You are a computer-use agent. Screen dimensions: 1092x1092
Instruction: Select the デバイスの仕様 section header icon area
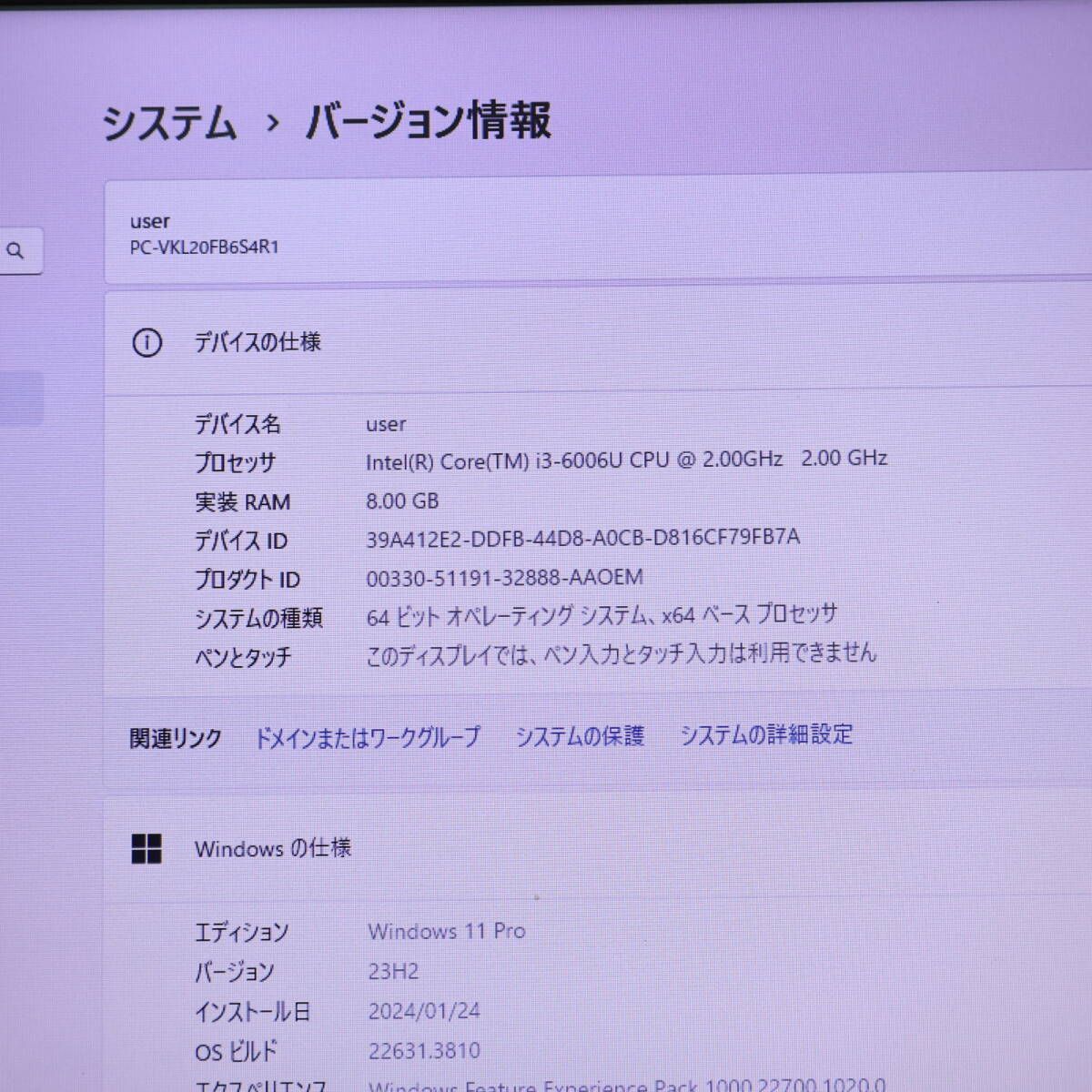pos(147,343)
